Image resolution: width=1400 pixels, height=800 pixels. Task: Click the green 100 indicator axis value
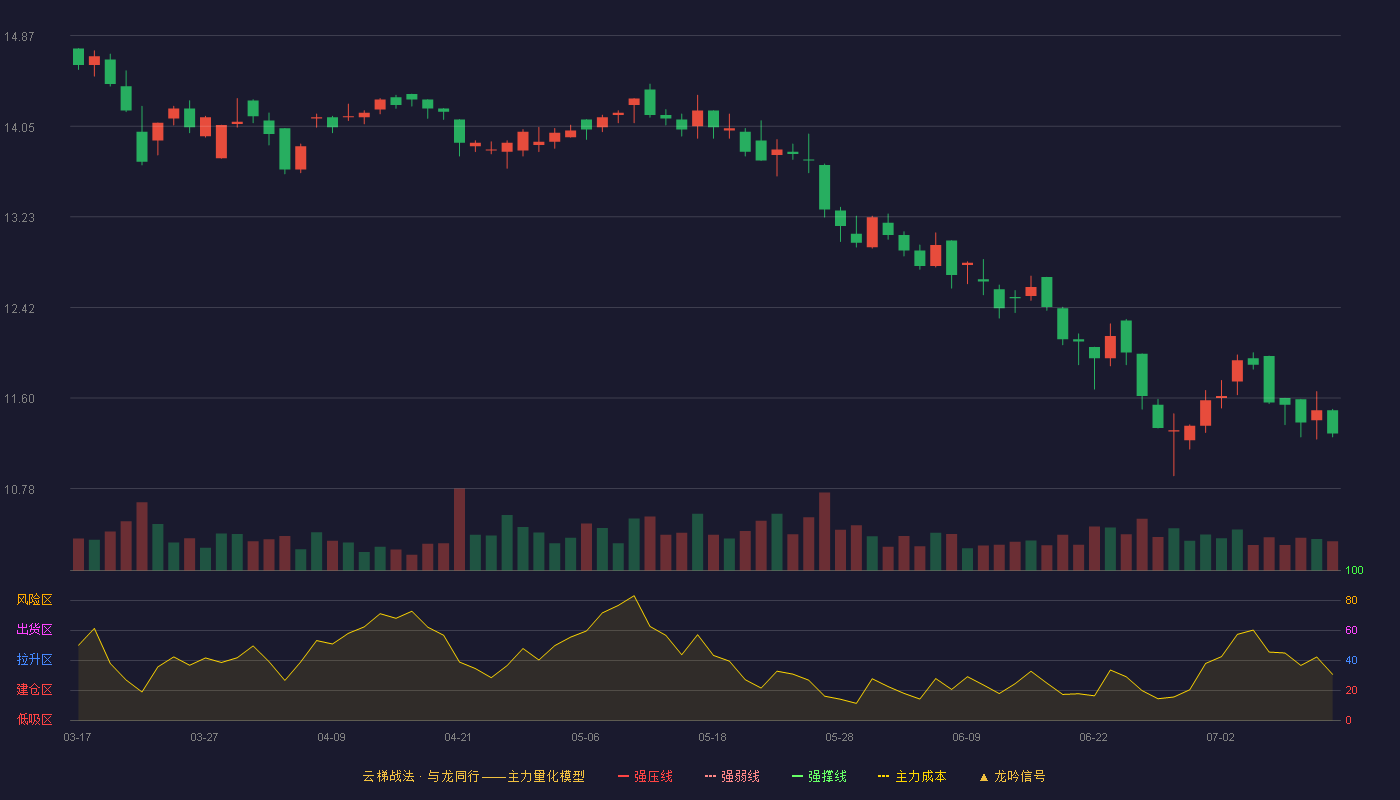(1354, 571)
